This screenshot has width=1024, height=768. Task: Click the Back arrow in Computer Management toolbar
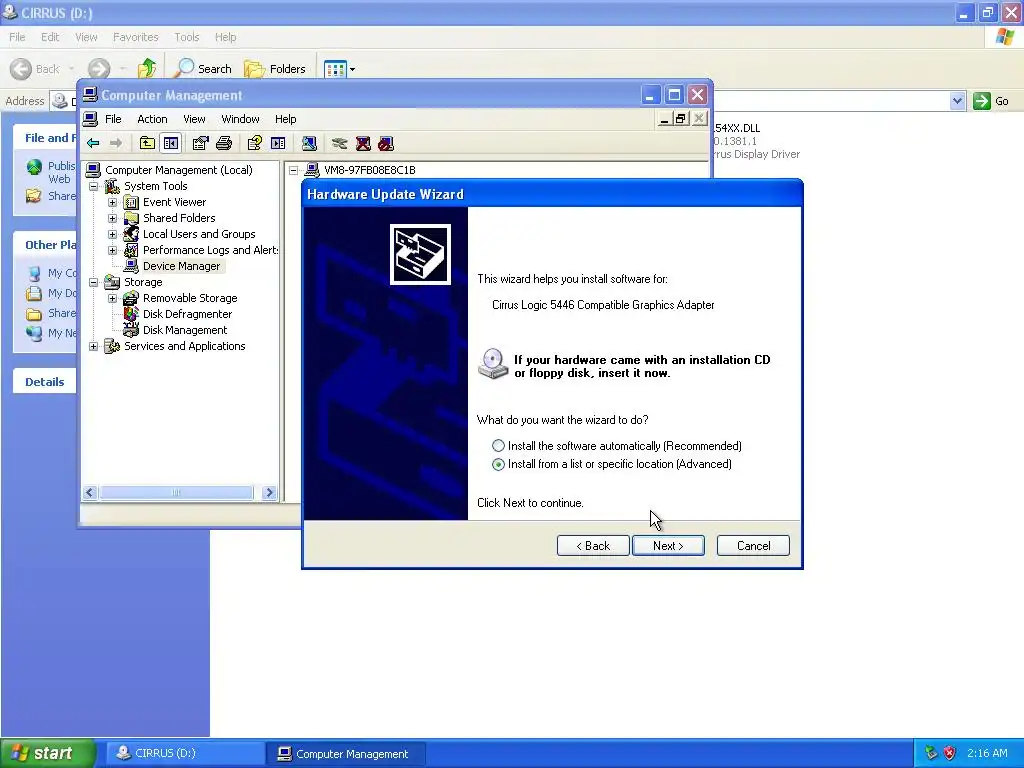(x=93, y=144)
